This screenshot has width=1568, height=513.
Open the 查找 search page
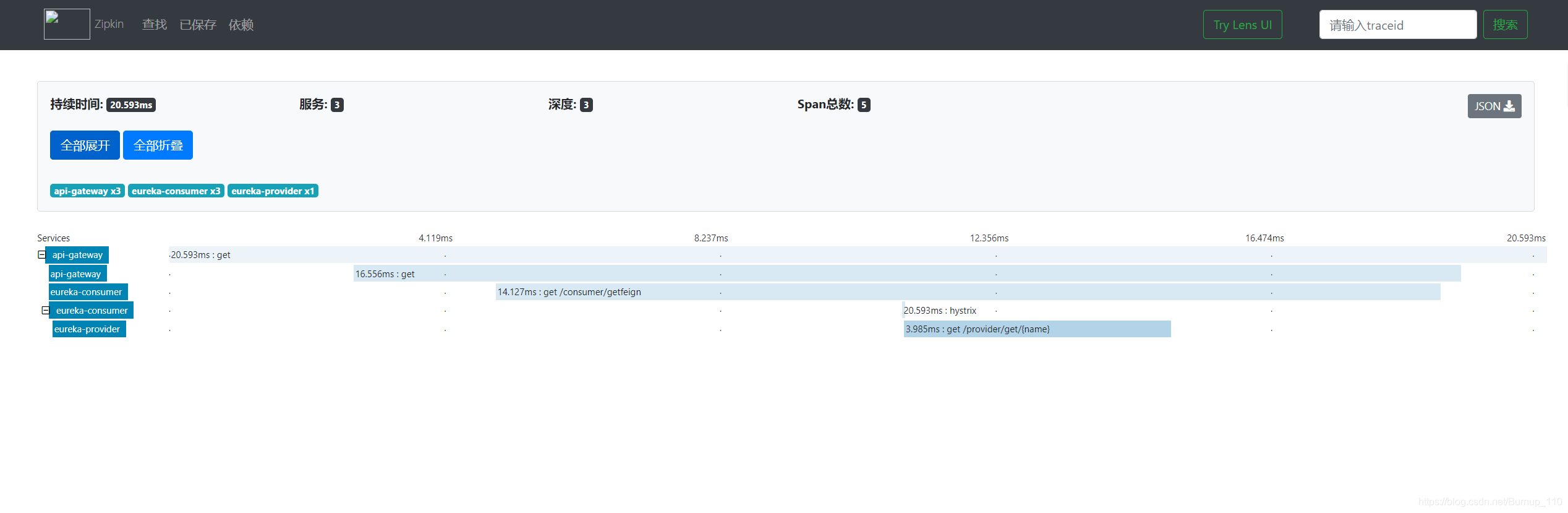pos(155,25)
